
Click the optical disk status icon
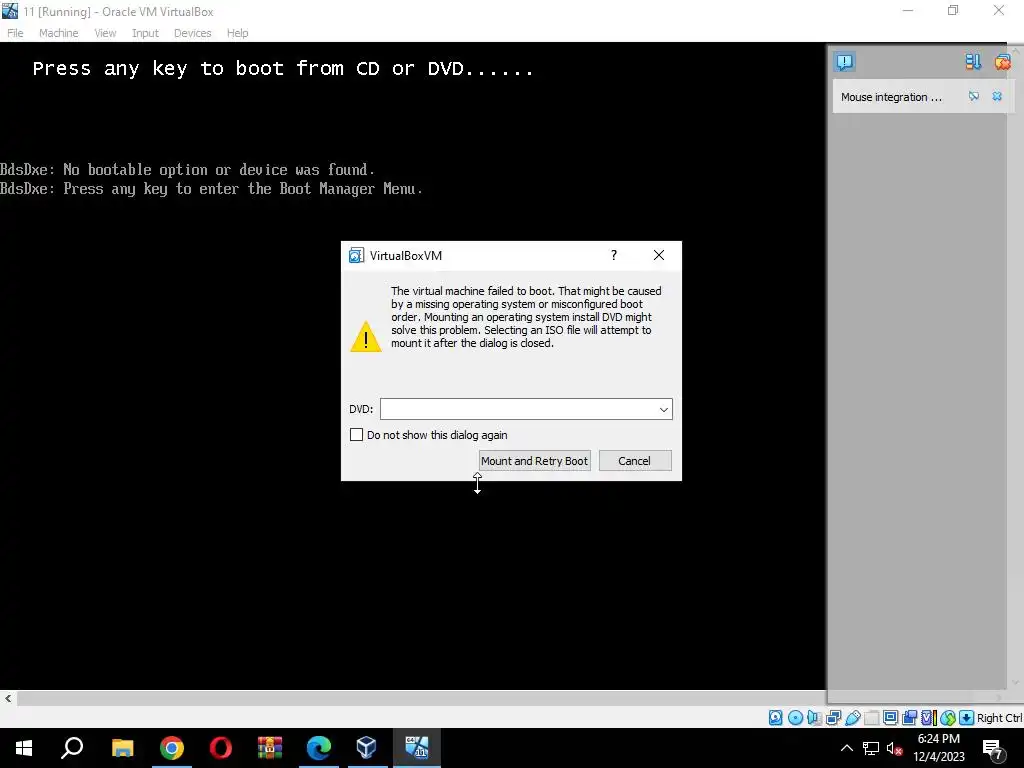(x=795, y=718)
